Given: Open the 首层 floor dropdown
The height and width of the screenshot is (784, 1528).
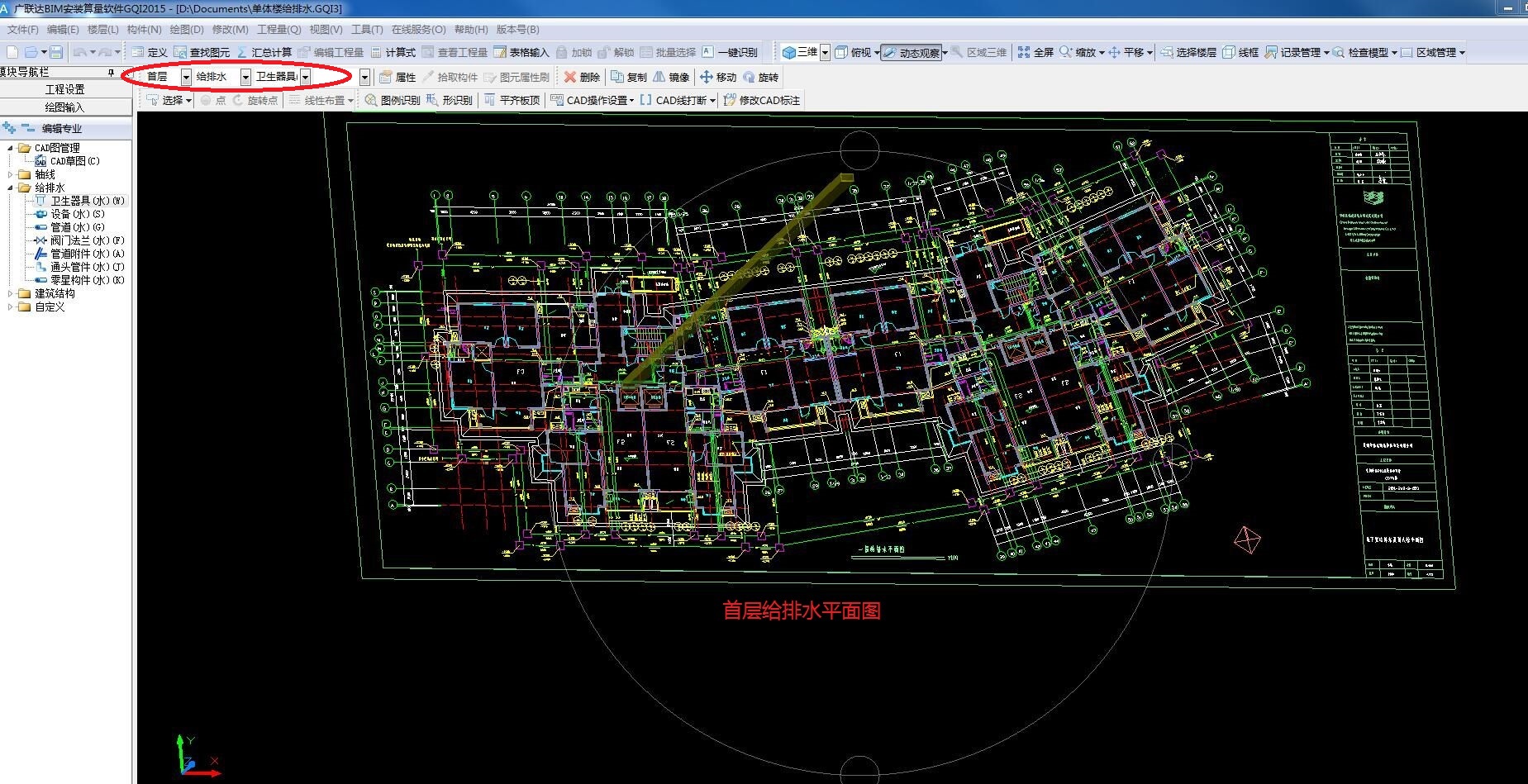Looking at the screenshot, I should (x=186, y=77).
